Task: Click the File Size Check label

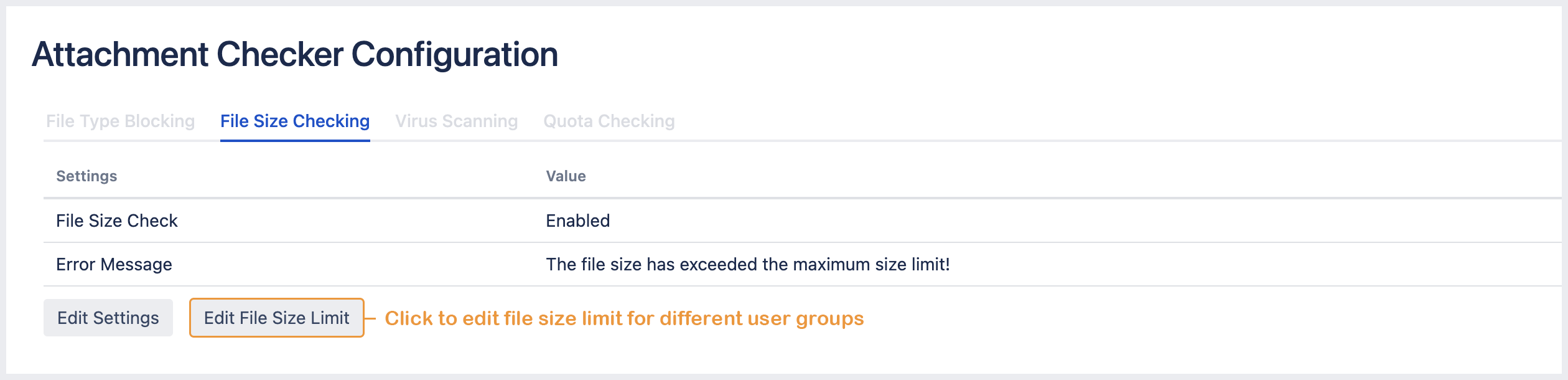Action: click(x=116, y=221)
